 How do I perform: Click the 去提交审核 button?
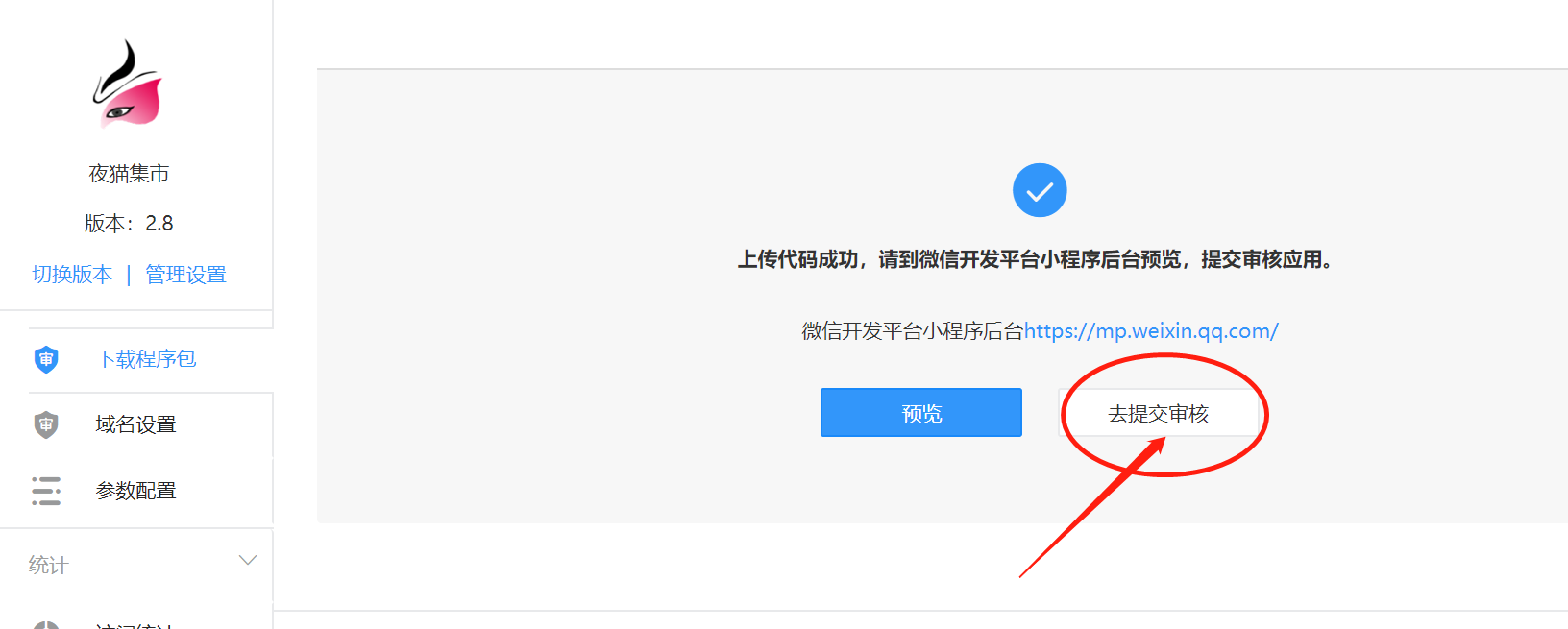click(x=1159, y=413)
